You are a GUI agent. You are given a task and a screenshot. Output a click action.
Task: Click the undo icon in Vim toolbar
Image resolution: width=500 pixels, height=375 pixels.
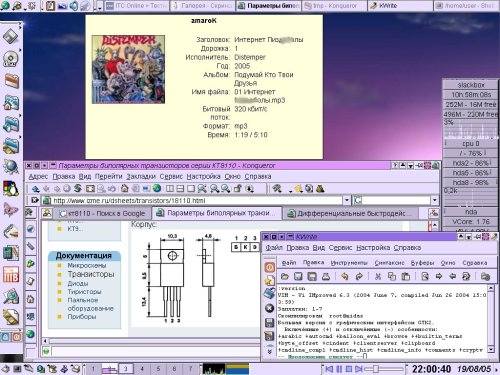click(345, 276)
